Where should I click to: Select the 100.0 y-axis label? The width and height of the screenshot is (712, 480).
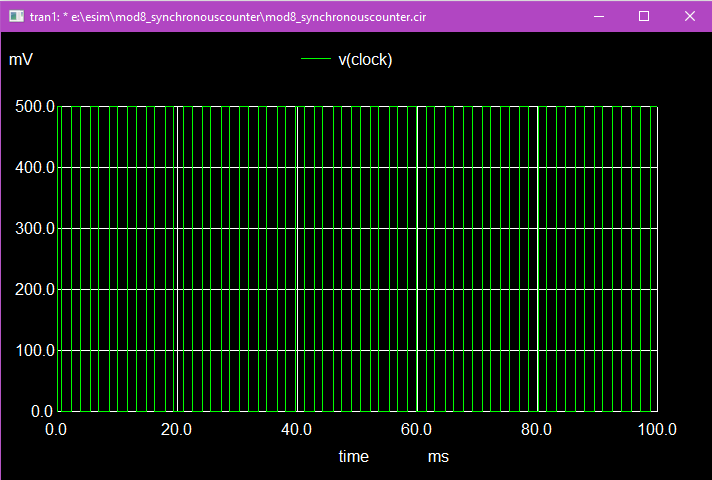[35, 350]
